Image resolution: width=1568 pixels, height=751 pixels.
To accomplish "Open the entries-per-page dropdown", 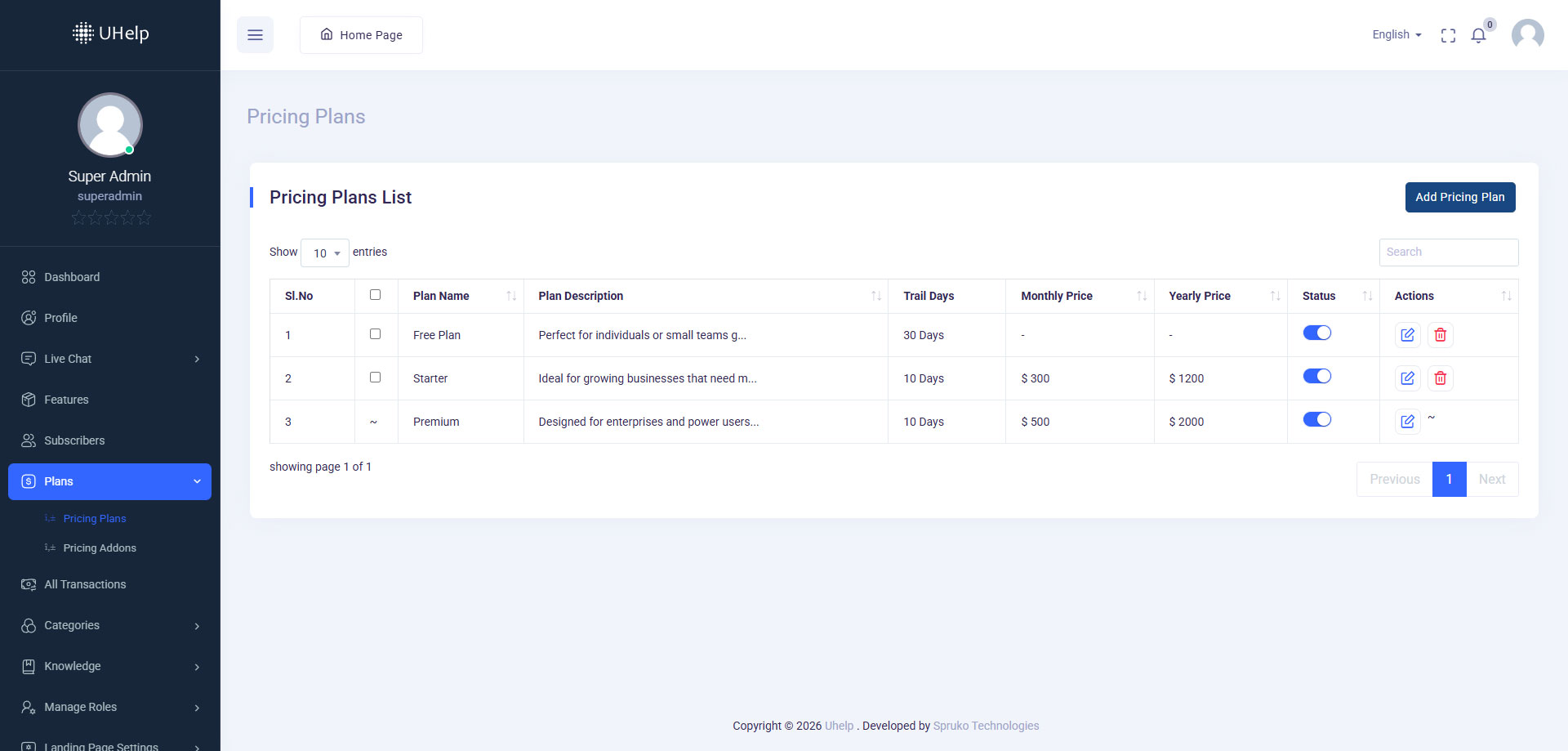I will [x=325, y=253].
